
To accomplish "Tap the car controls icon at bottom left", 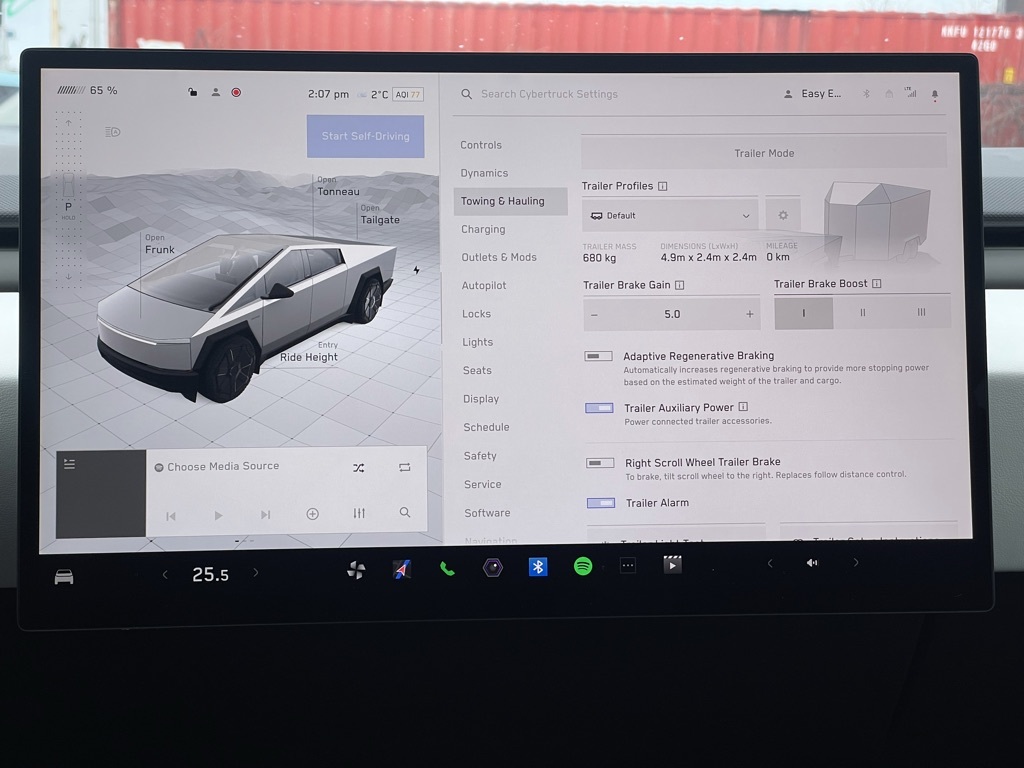I will pyautogui.click(x=64, y=577).
